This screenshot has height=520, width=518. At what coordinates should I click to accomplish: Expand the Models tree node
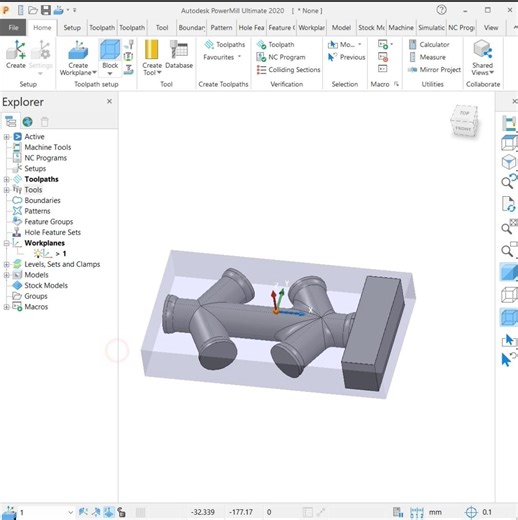point(6,275)
